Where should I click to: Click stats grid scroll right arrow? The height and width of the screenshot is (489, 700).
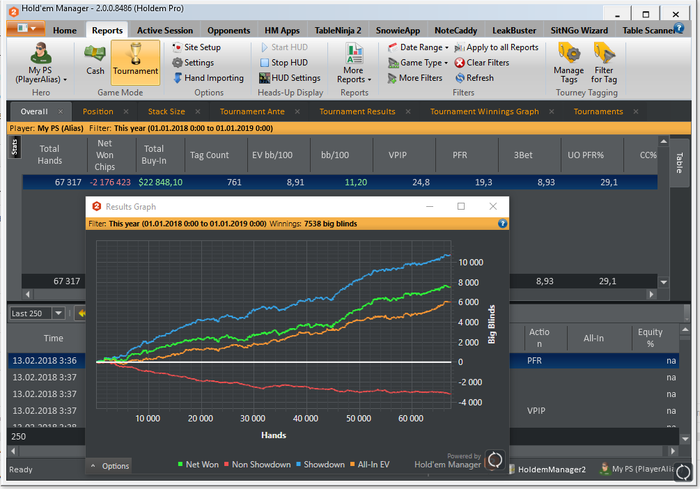coord(651,294)
